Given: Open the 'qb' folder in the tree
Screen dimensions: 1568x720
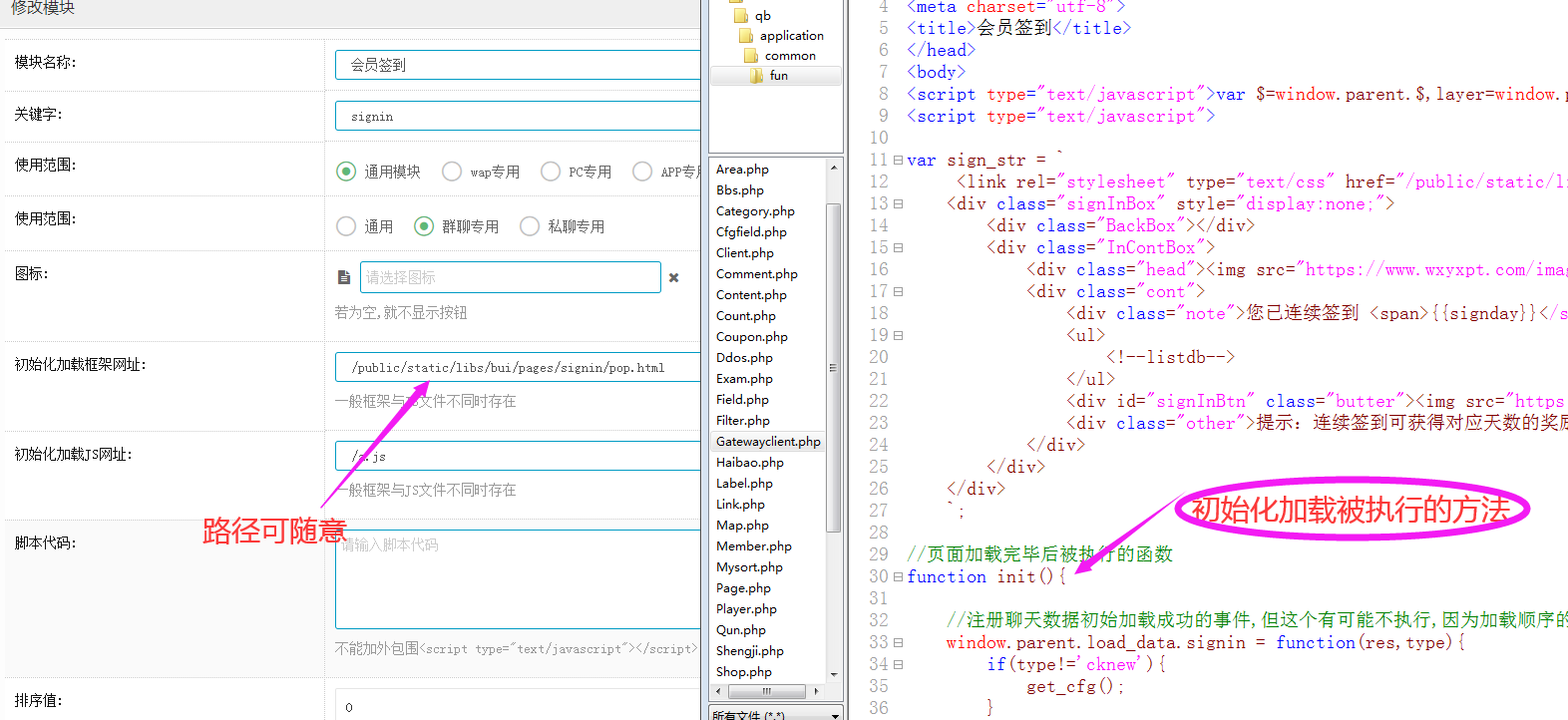Looking at the screenshot, I should click(x=762, y=16).
